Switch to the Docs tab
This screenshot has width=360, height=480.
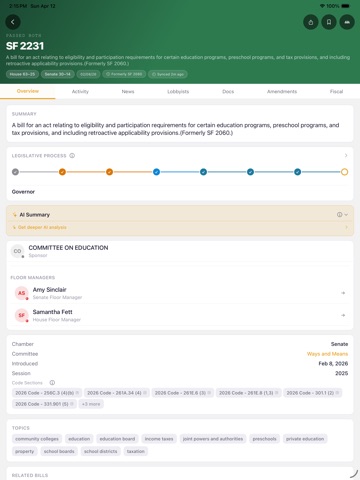coord(228,91)
